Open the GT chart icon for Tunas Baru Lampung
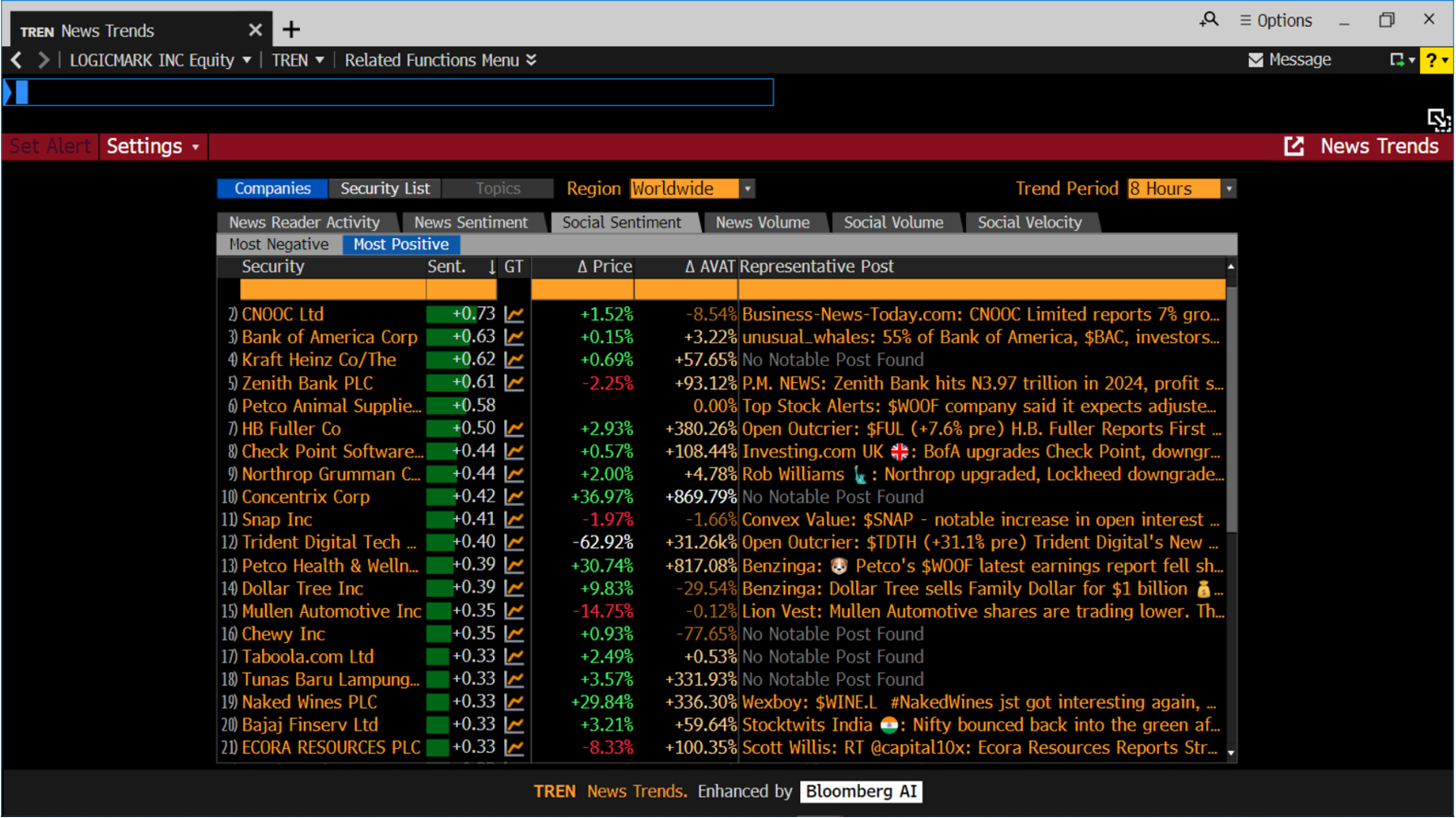 coord(514,680)
